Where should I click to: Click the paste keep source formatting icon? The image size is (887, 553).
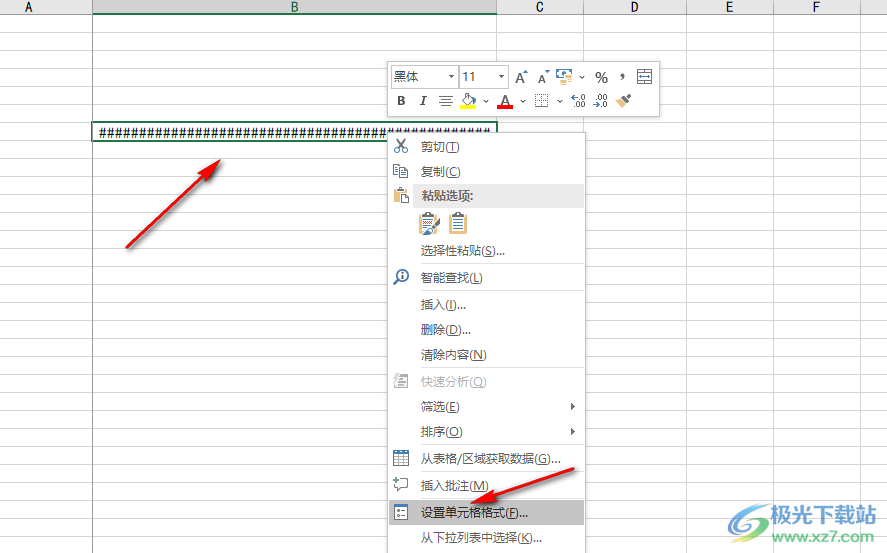(429, 224)
